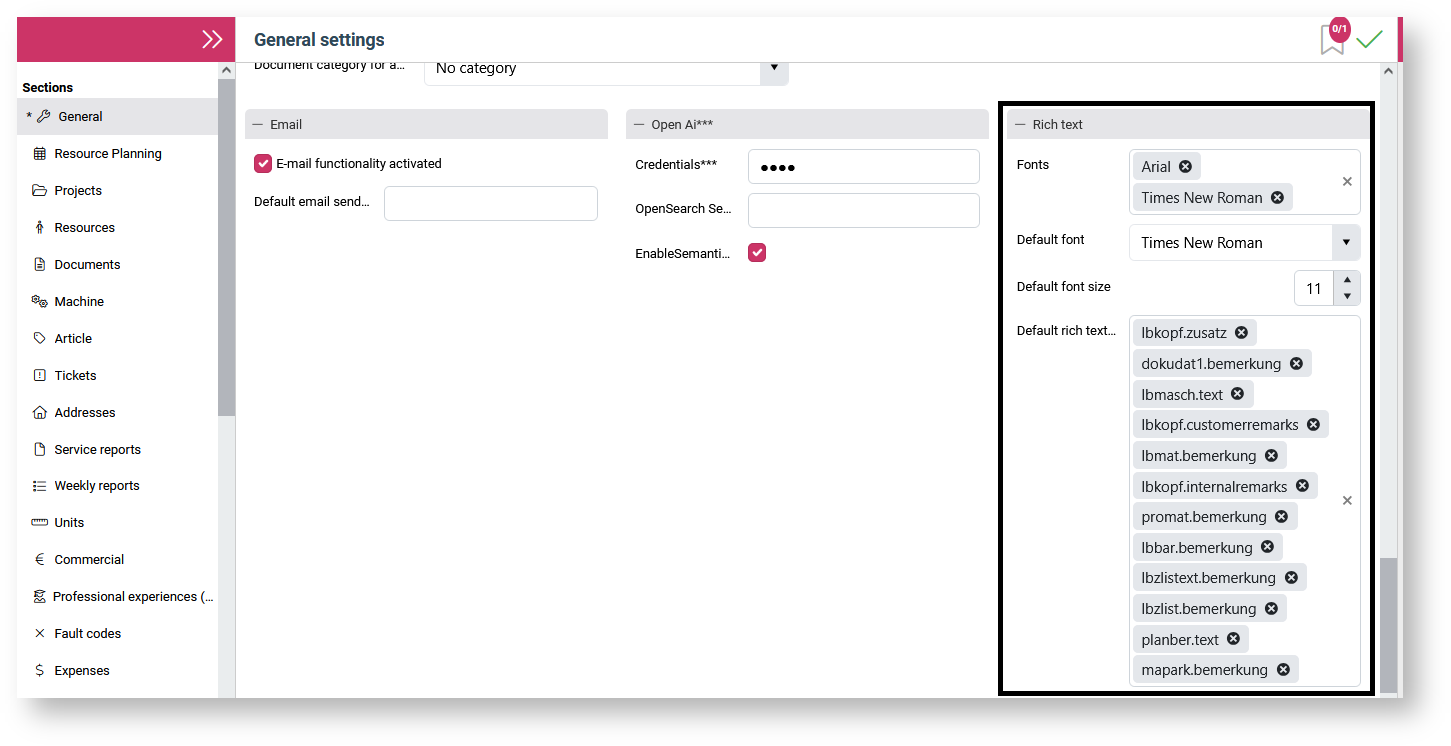Remove the Arial font tag
Viewport: 1451px width, 746px height.
(x=1185, y=167)
